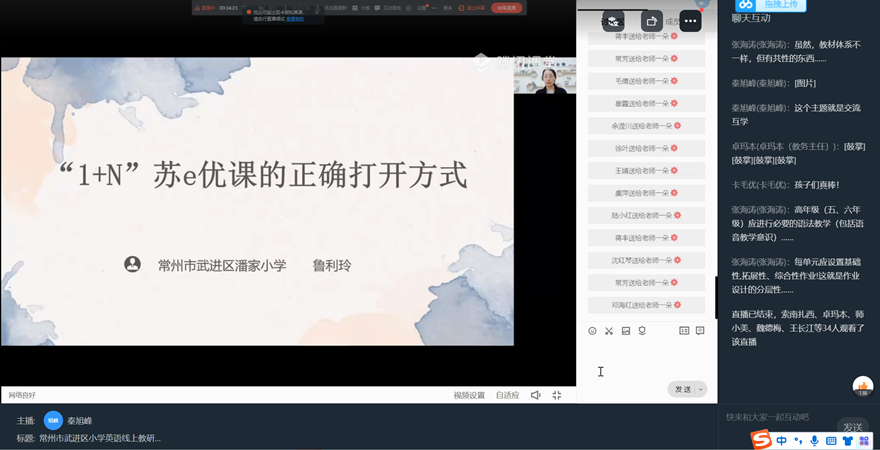
Task: Click the 成员 members tab
Action: click(x=672, y=22)
